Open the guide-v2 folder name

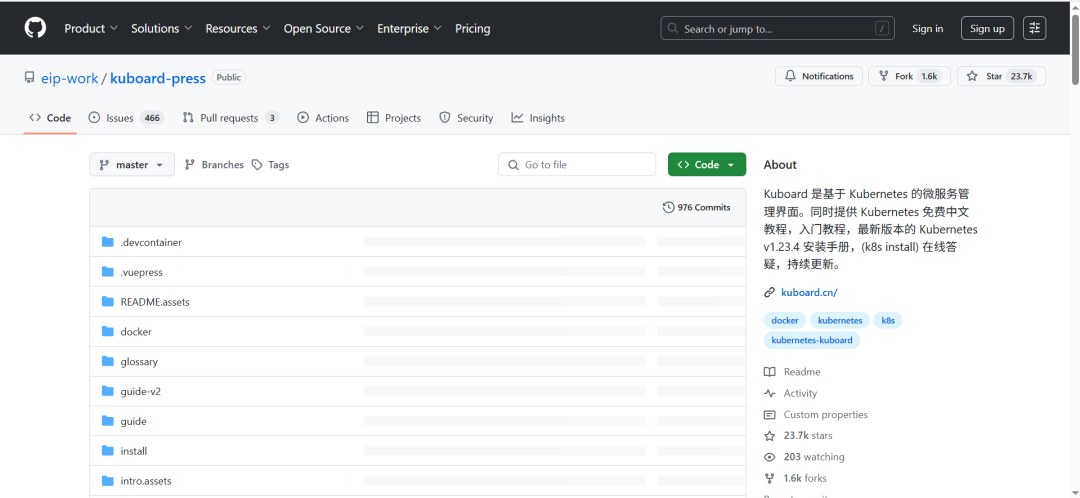[x=141, y=391]
